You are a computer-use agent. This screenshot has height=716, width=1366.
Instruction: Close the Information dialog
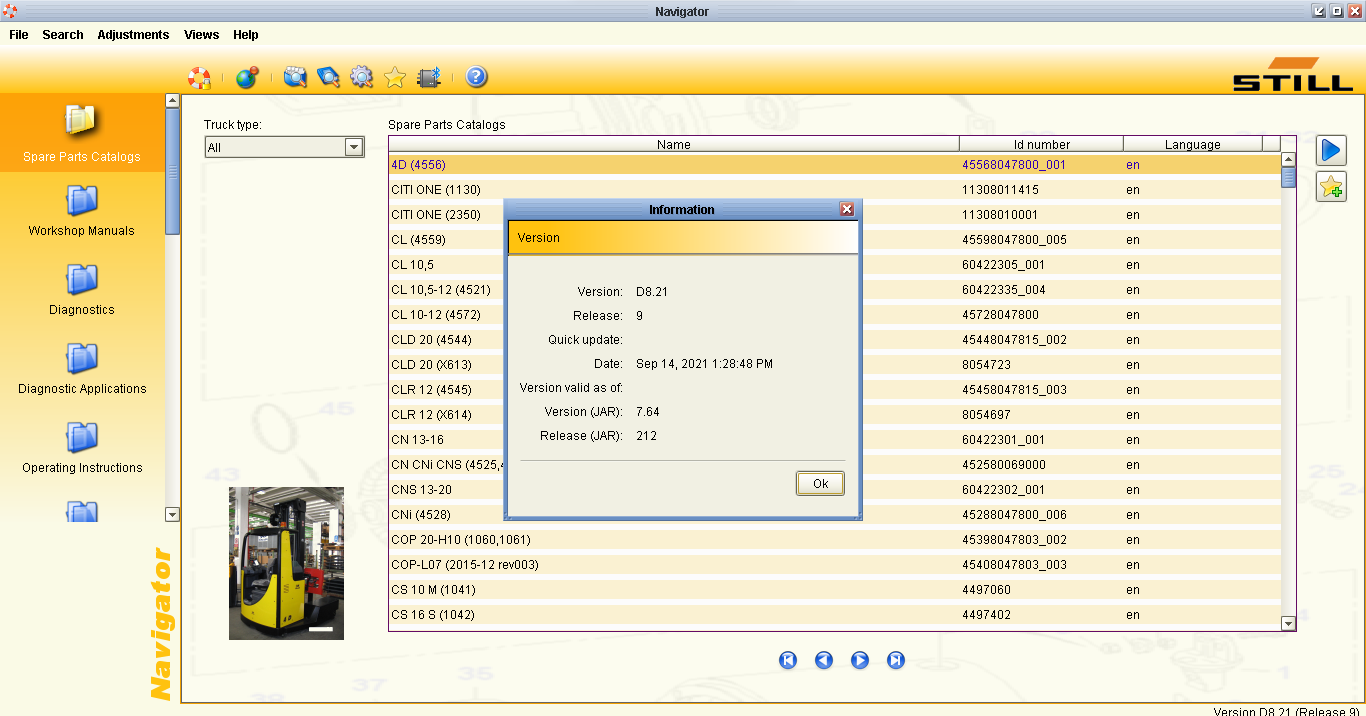[847, 209]
